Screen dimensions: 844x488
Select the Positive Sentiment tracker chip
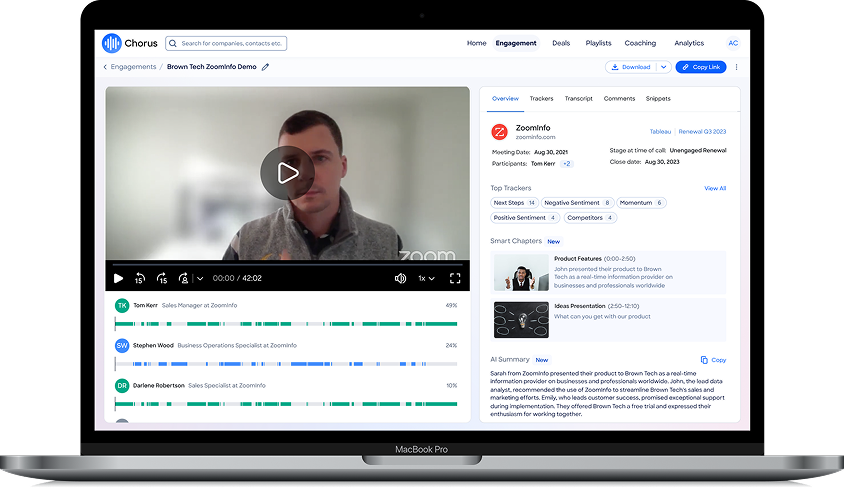click(x=525, y=218)
